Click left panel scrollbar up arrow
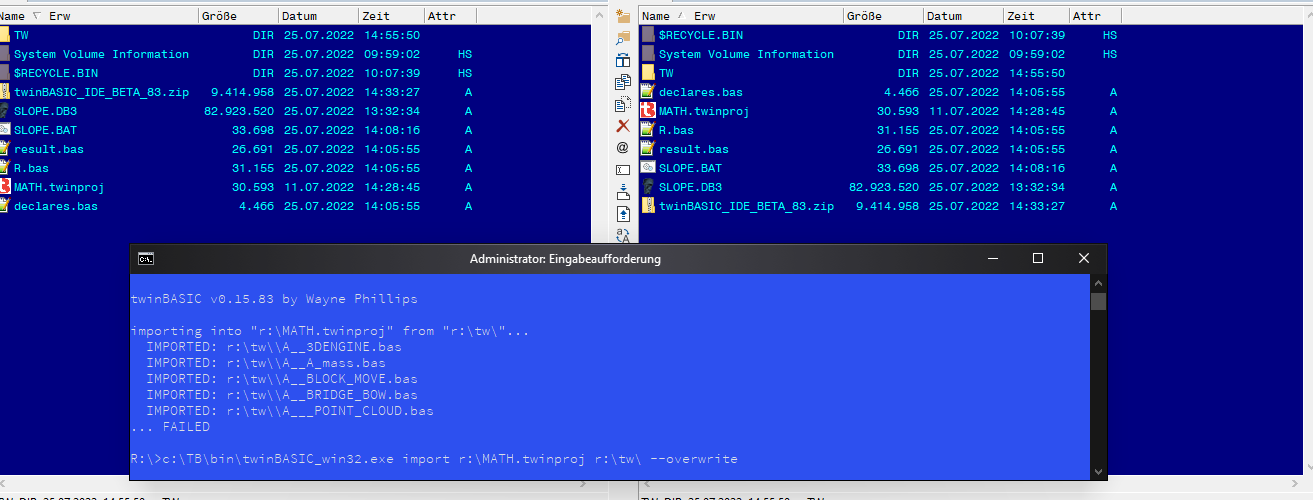1313x500 pixels. point(599,16)
